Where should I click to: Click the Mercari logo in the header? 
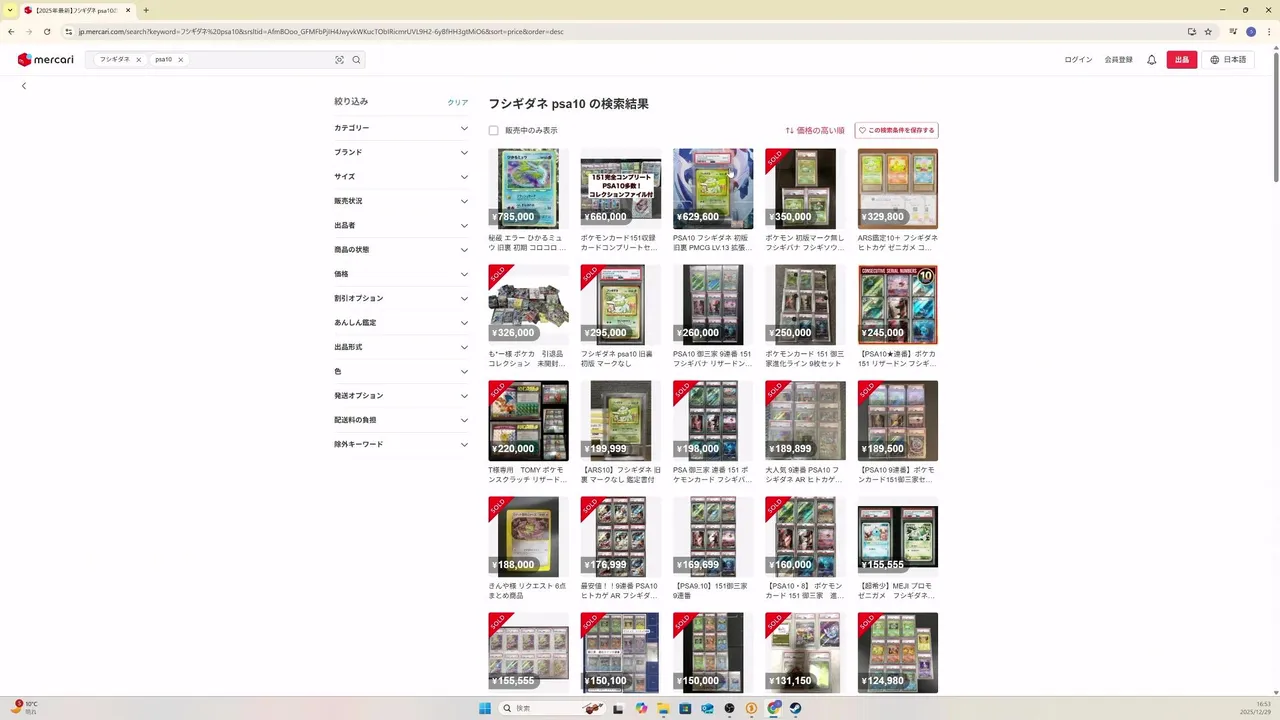tap(45, 60)
